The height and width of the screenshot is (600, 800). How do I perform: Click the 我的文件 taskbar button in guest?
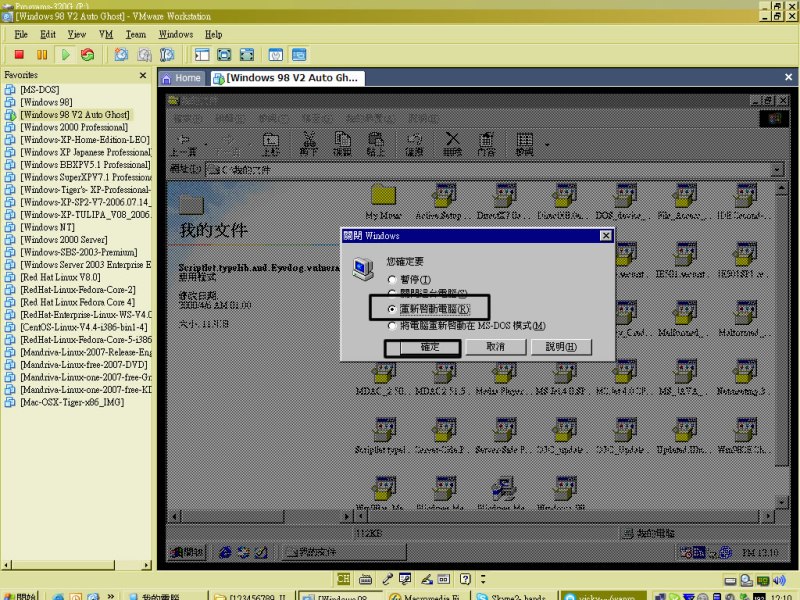pyautogui.click(x=344, y=552)
